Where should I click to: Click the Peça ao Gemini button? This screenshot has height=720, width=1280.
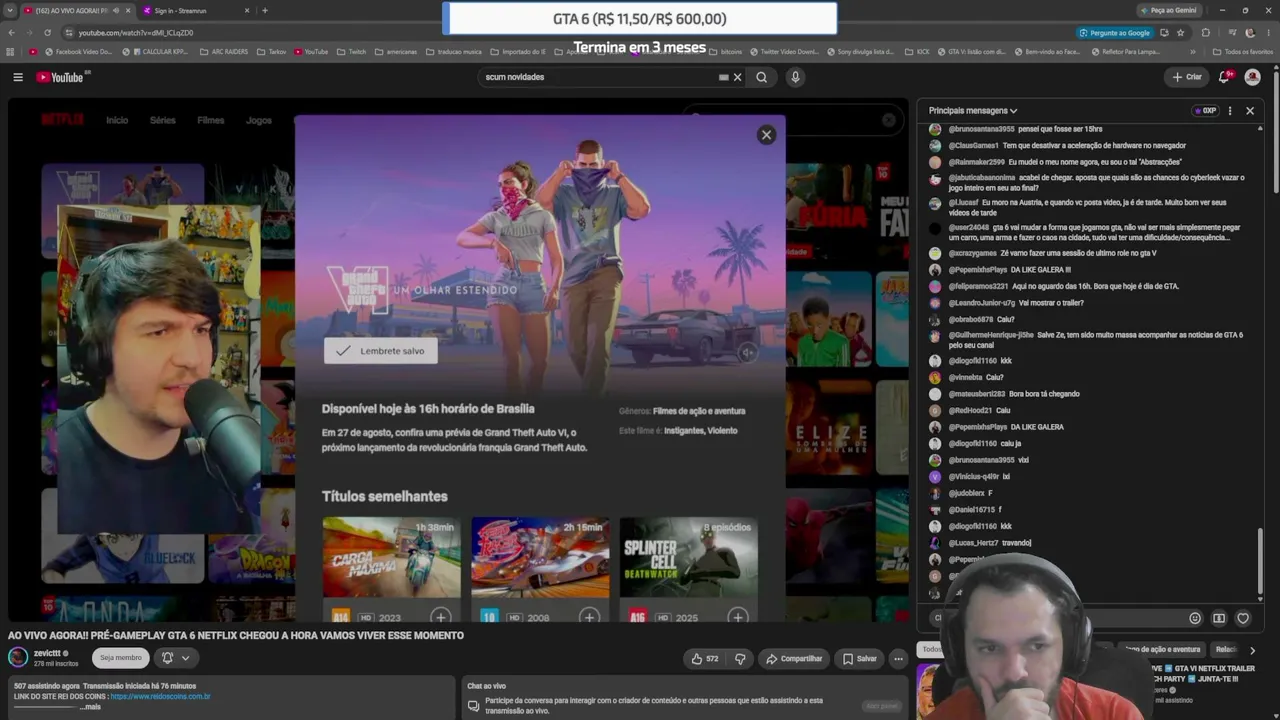click(x=1168, y=11)
